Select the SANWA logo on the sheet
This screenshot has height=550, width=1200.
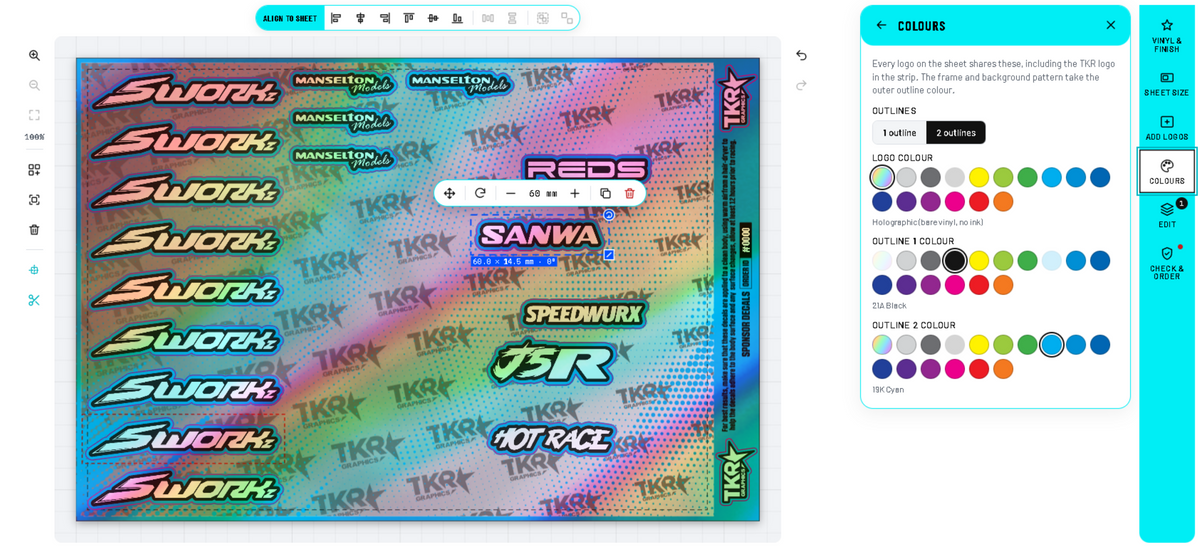[x=540, y=235]
